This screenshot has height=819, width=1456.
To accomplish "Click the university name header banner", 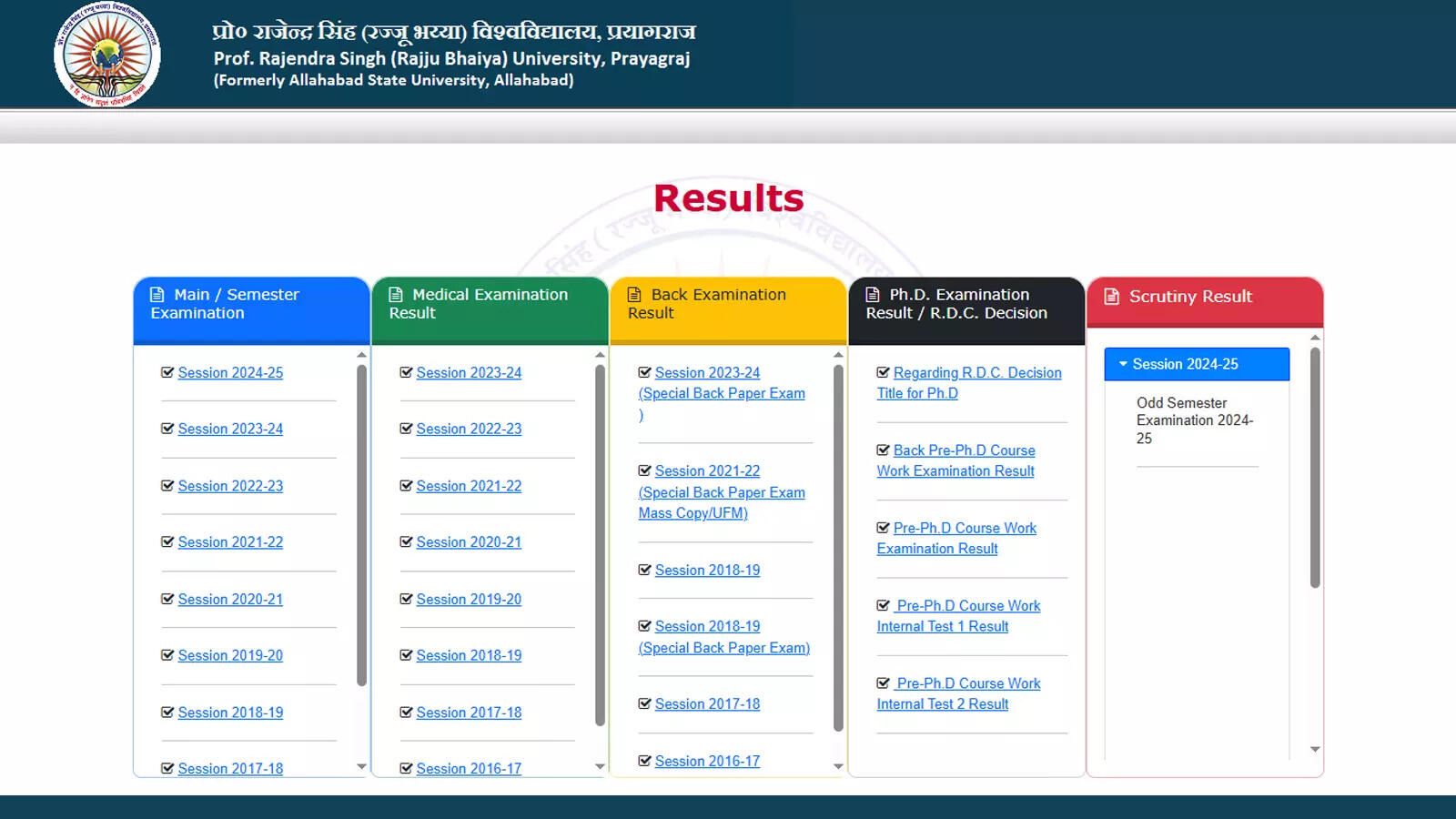I will (x=454, y=56).
